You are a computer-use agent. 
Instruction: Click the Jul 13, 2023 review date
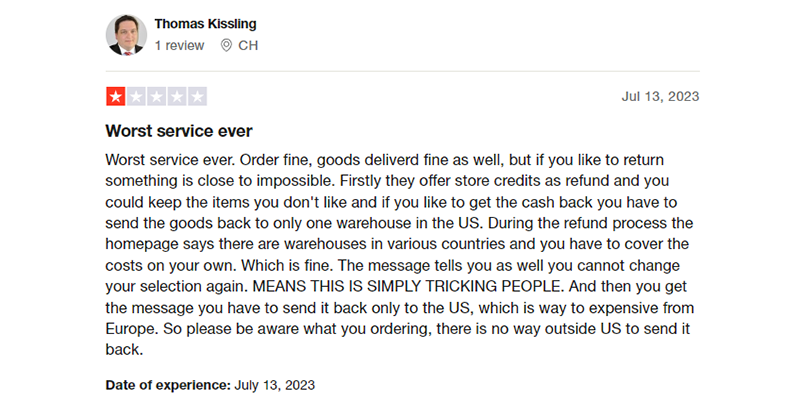[x=659, y=97]
